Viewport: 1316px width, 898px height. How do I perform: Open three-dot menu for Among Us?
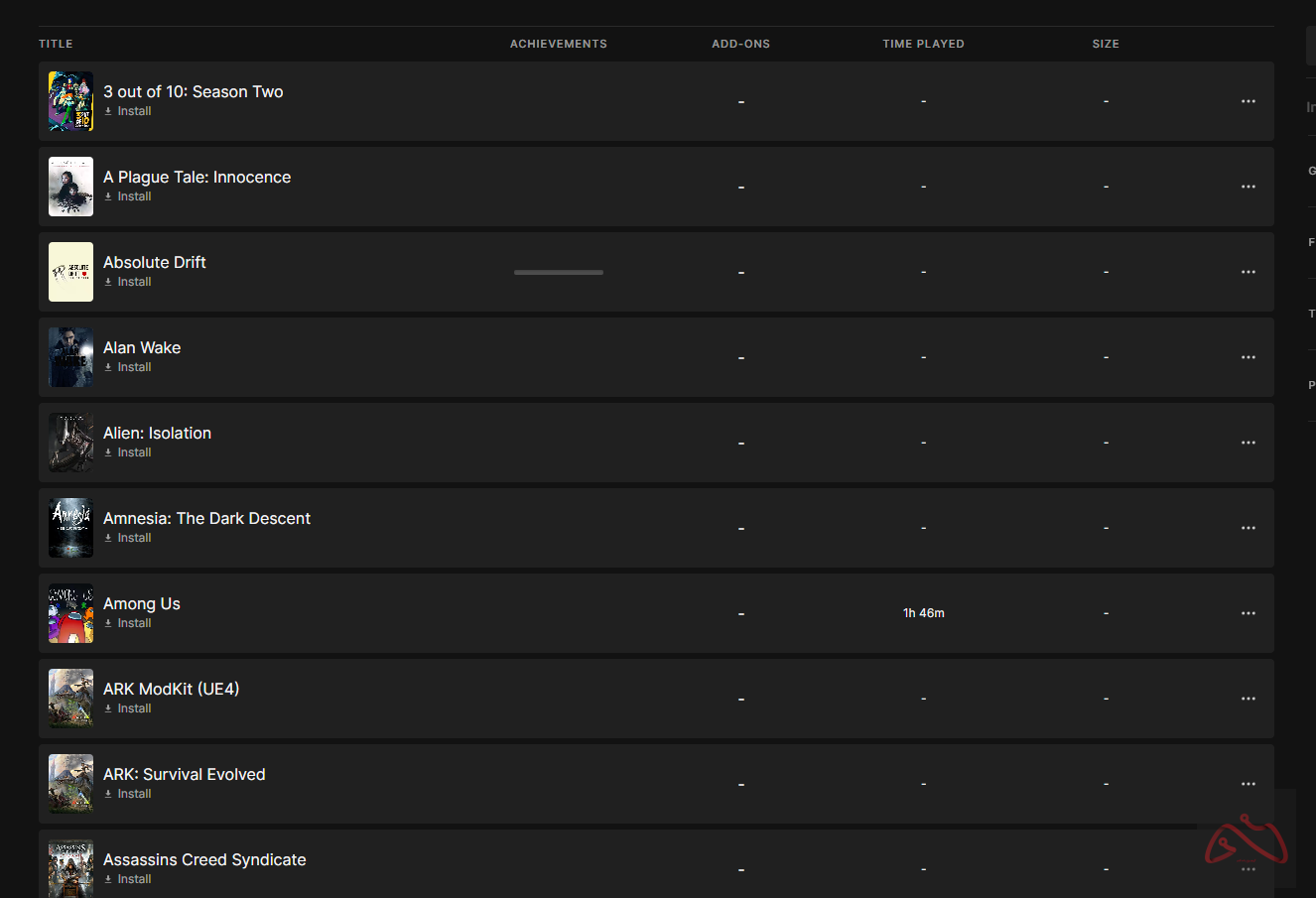pyautogui.click(x=1248, y=613)
